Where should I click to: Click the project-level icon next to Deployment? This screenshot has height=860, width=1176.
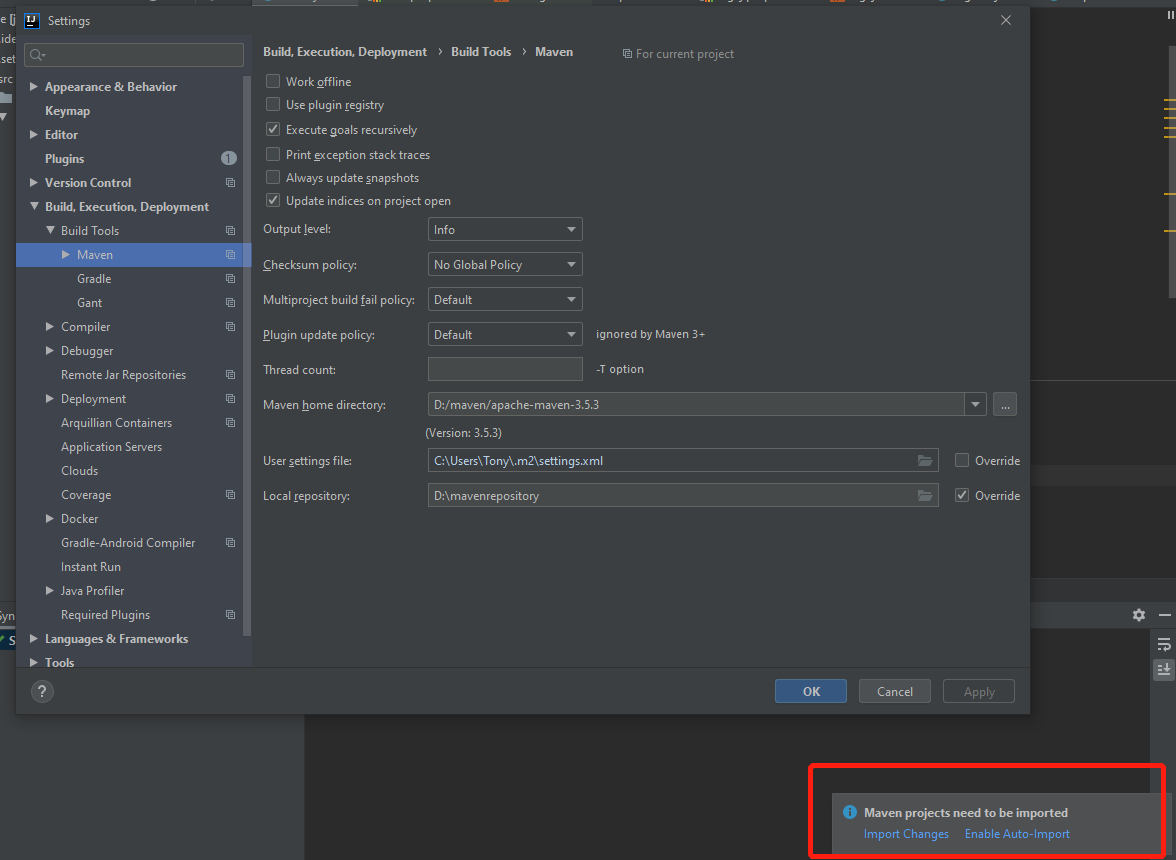(230, 399)
